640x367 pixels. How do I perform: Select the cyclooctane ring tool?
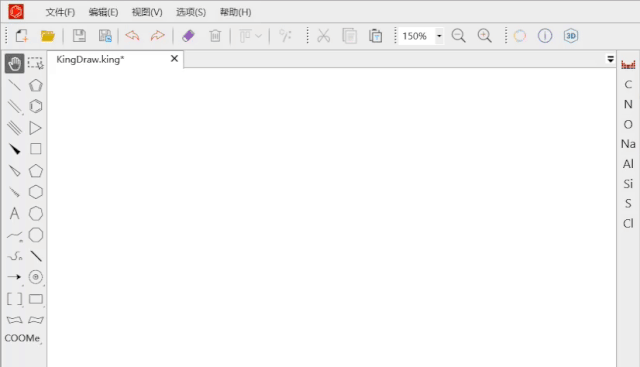[x=36, y=235]
